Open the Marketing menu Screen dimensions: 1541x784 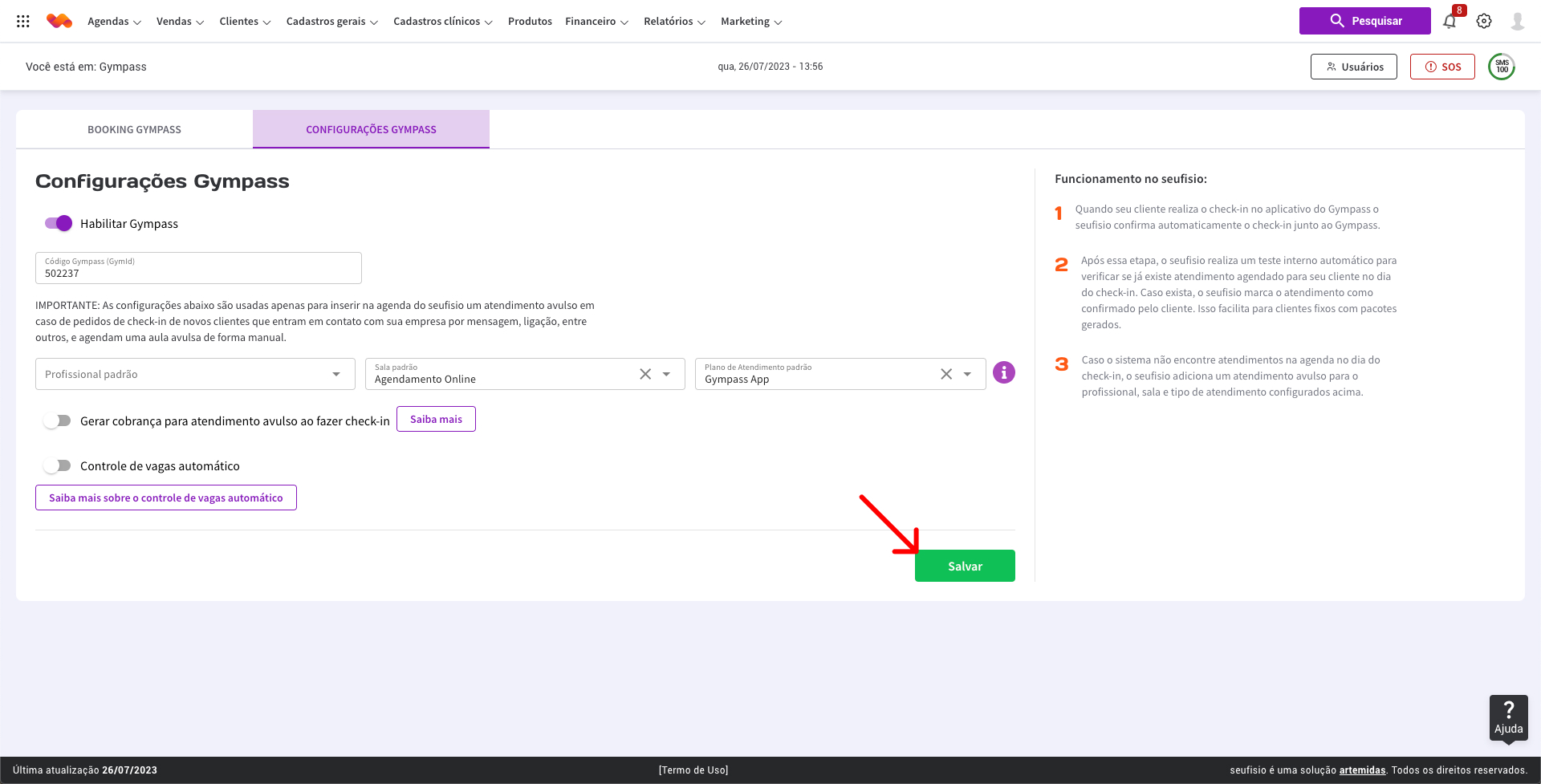point(751,22)
